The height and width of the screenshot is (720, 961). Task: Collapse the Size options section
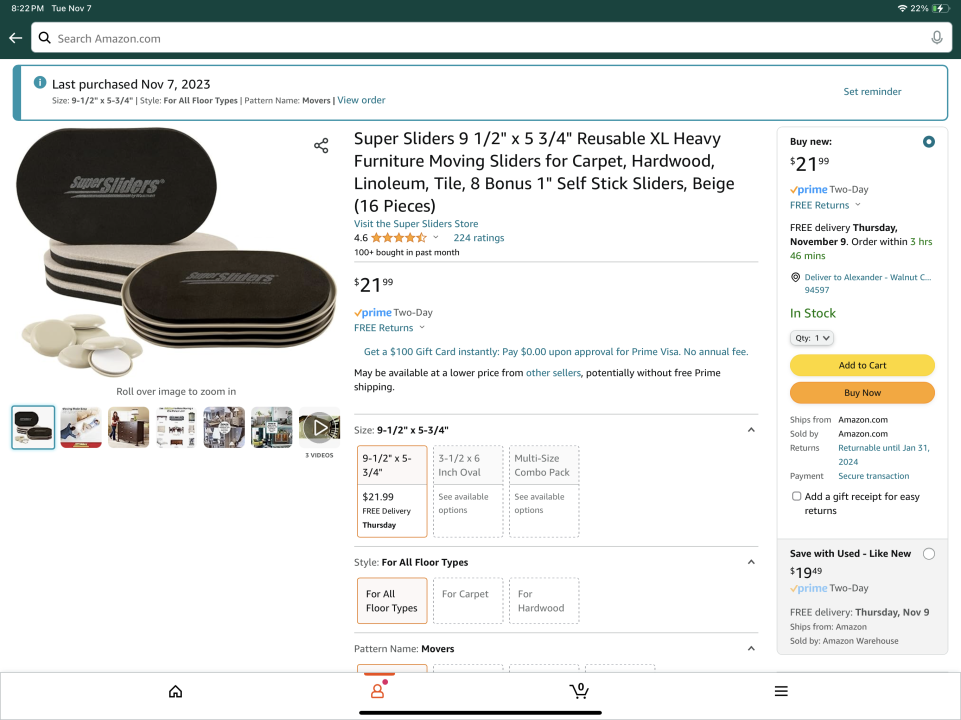(x=751, y=430)
